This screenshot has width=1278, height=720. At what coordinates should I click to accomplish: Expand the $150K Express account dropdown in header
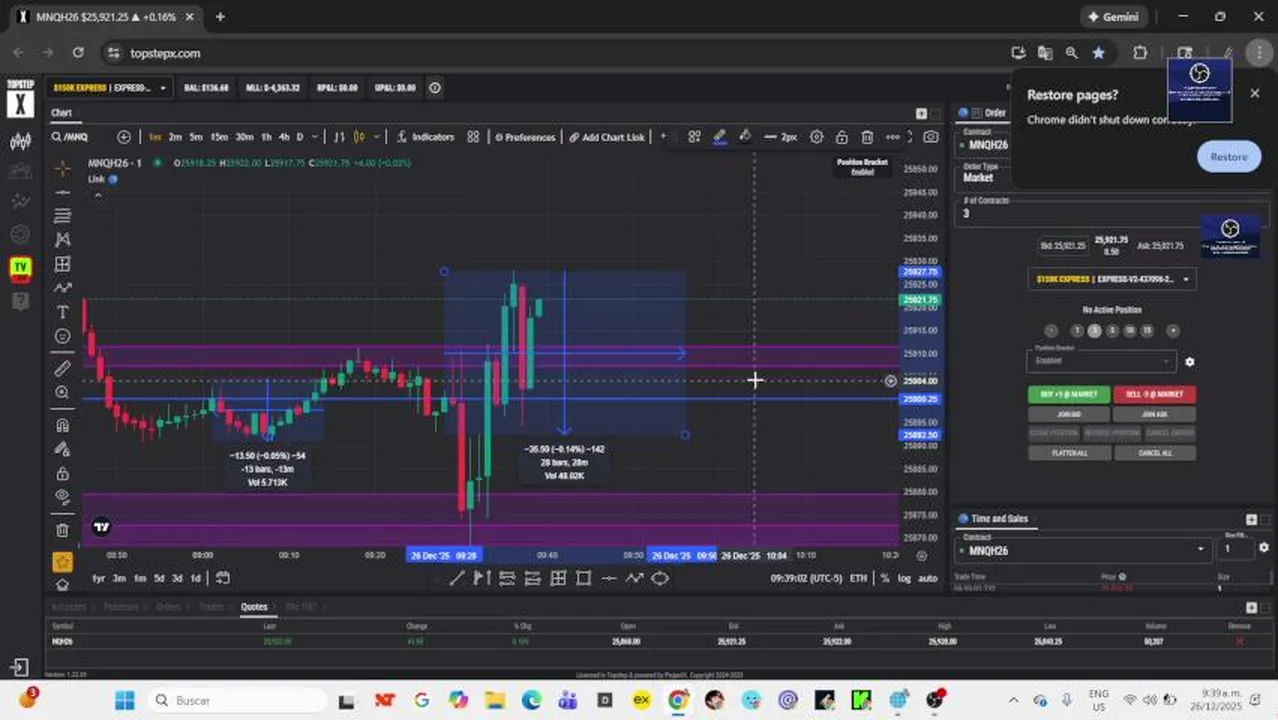click(110, 88)
